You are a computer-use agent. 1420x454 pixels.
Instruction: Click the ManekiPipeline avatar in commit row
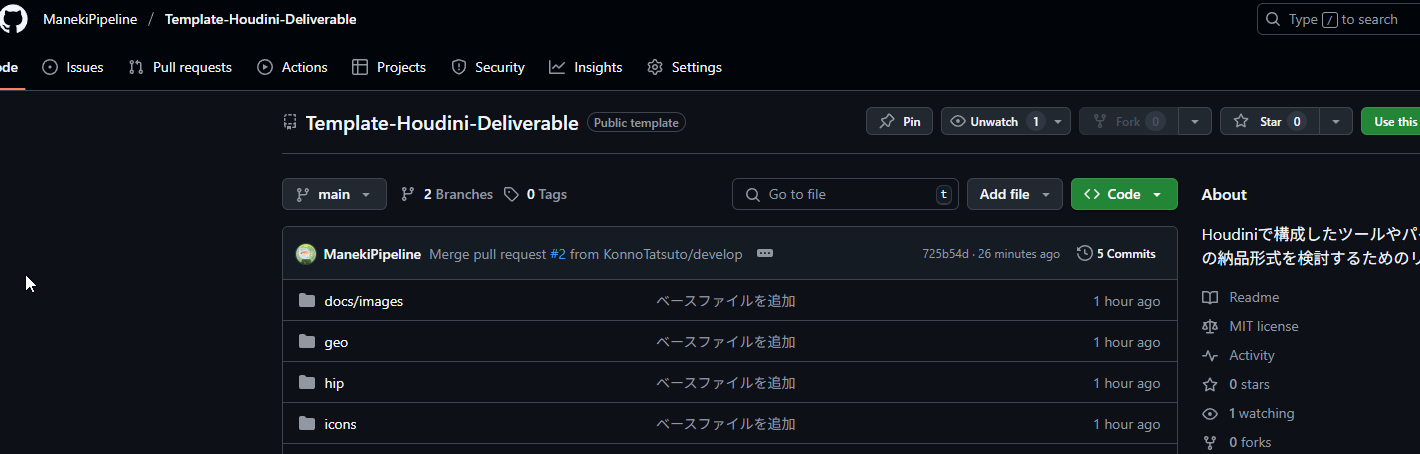306,254
